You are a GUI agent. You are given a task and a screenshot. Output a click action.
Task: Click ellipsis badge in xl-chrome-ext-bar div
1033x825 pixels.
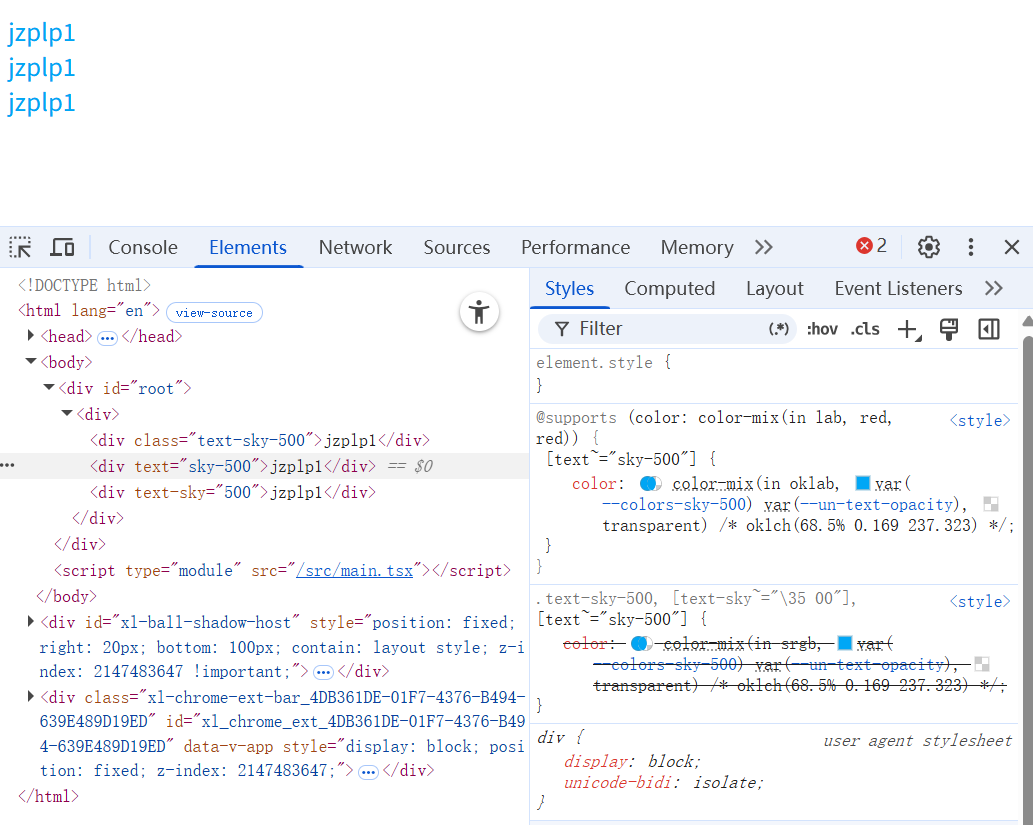click(x=368, y=772)
